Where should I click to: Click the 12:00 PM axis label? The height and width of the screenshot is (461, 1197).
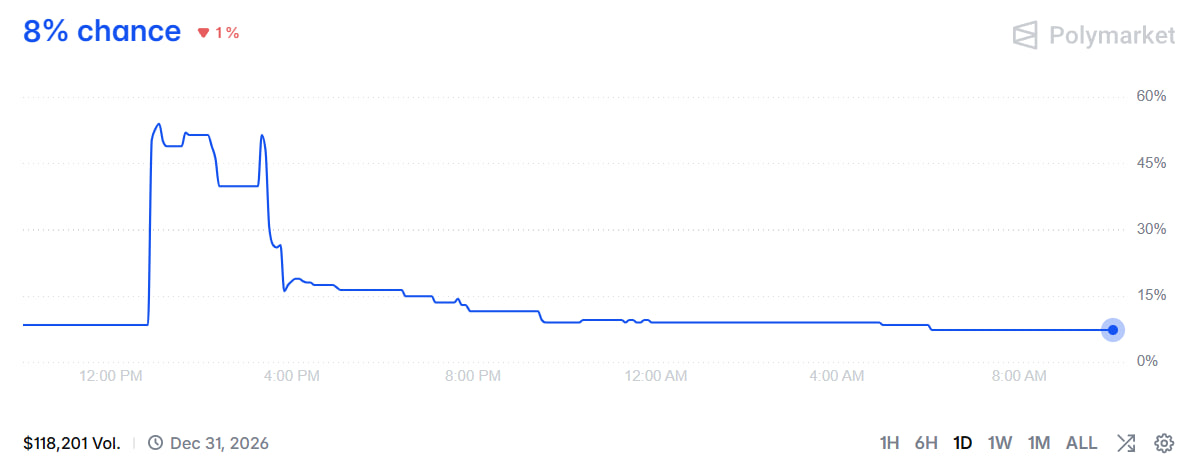(x=111, y=376)
